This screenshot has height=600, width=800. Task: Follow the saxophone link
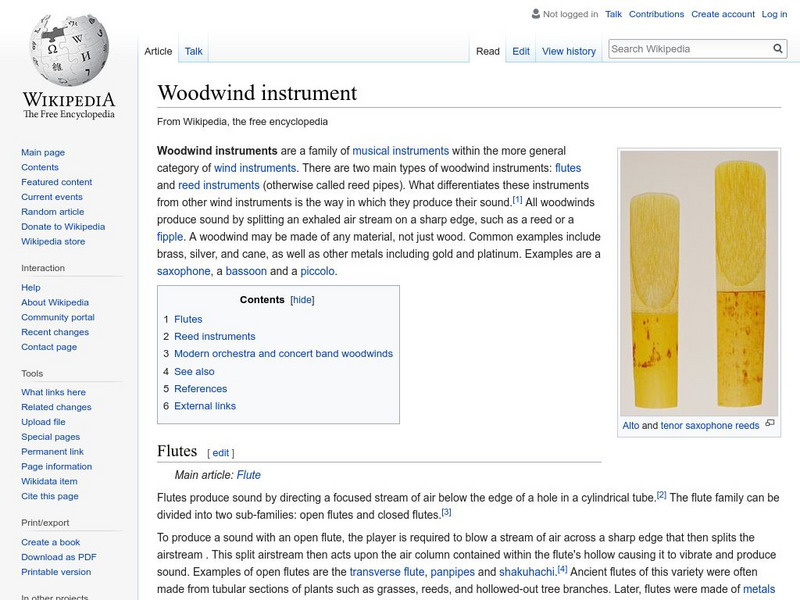[x=183, y=271]
